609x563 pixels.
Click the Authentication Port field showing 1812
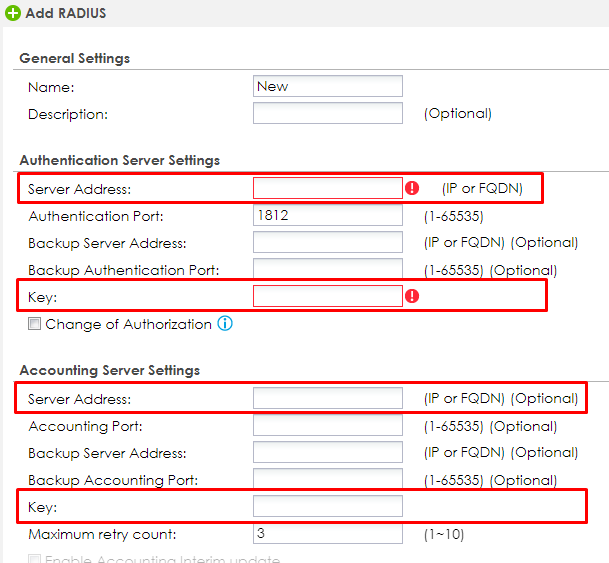328,215
